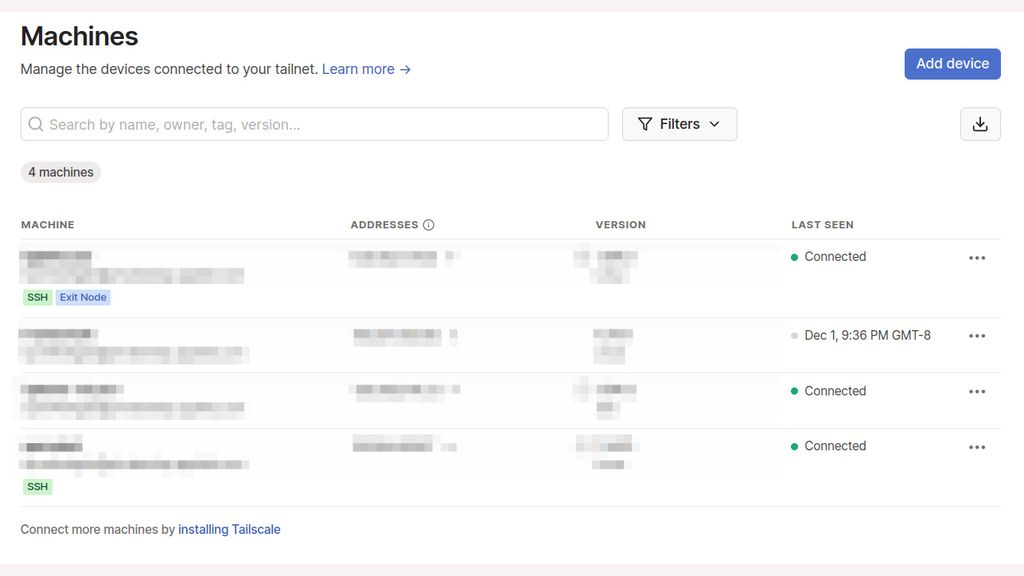Click the Exit Node badge
The width and height of the screenshot is (1024, 576).
tap(83, 297)
